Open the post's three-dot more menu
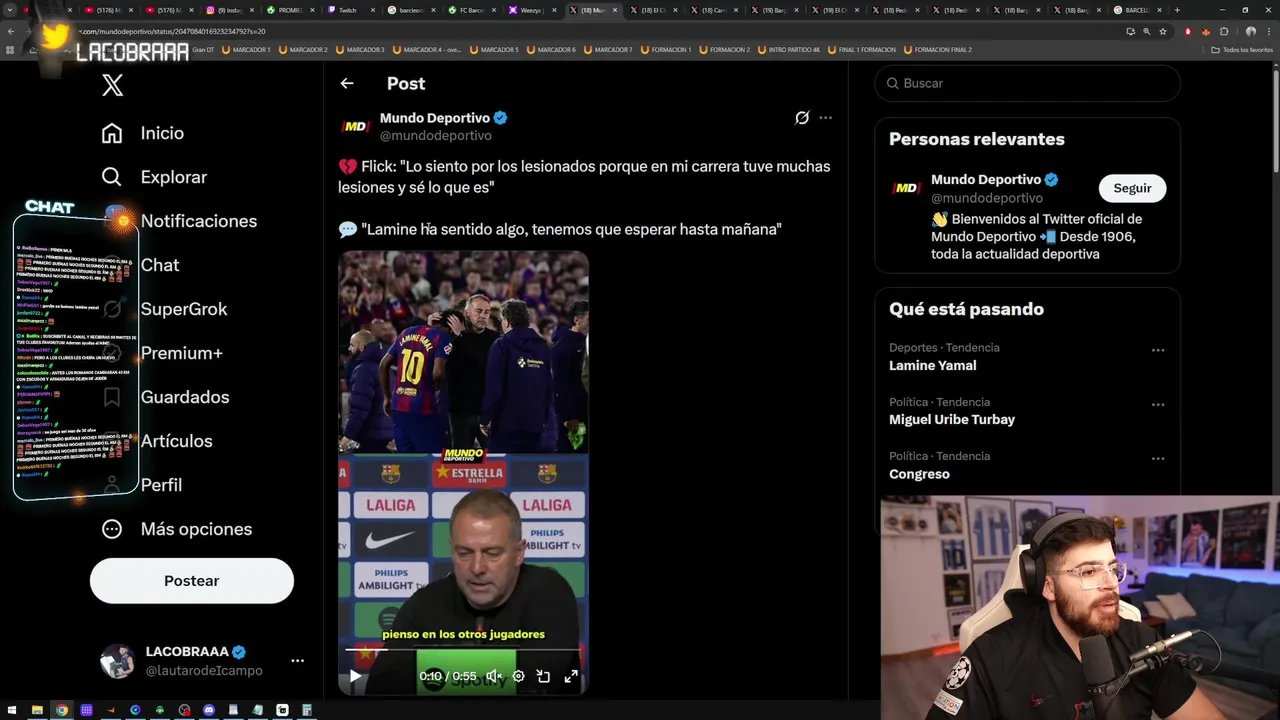1280x720 pixels. coord(825,118)
